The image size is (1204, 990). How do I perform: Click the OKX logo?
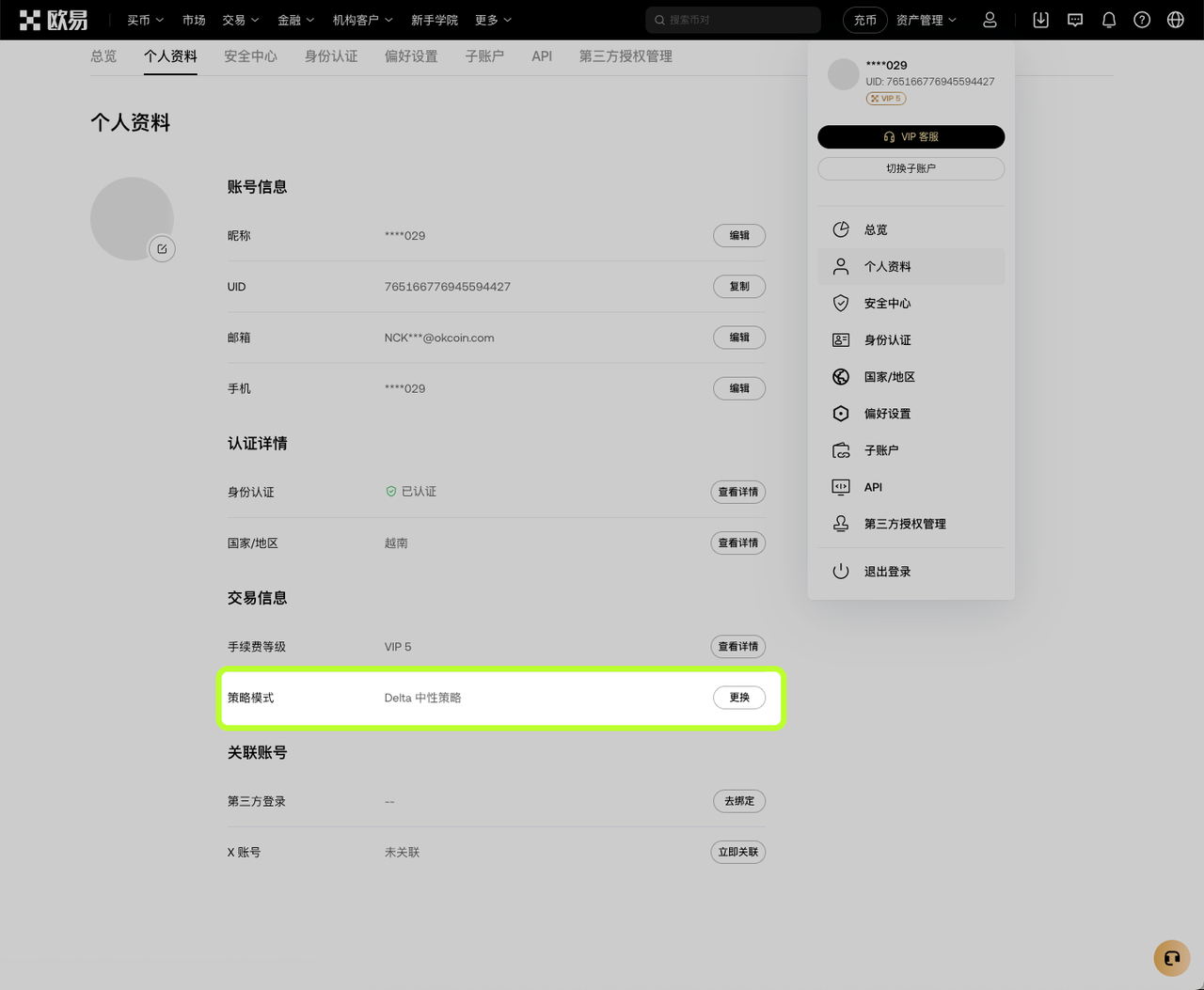point(54,20)
